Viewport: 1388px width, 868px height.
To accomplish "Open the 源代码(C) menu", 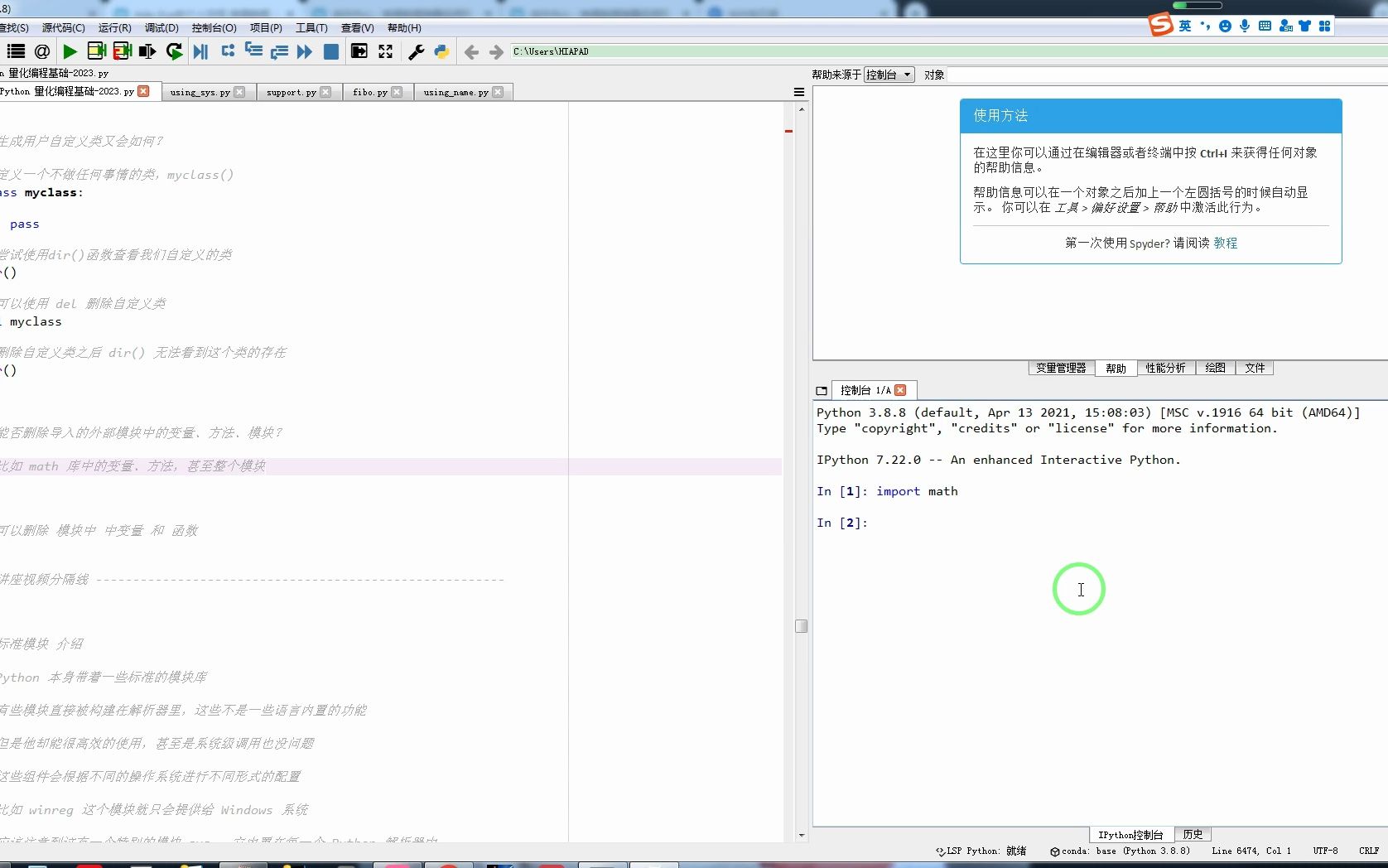I will (63, 28).
